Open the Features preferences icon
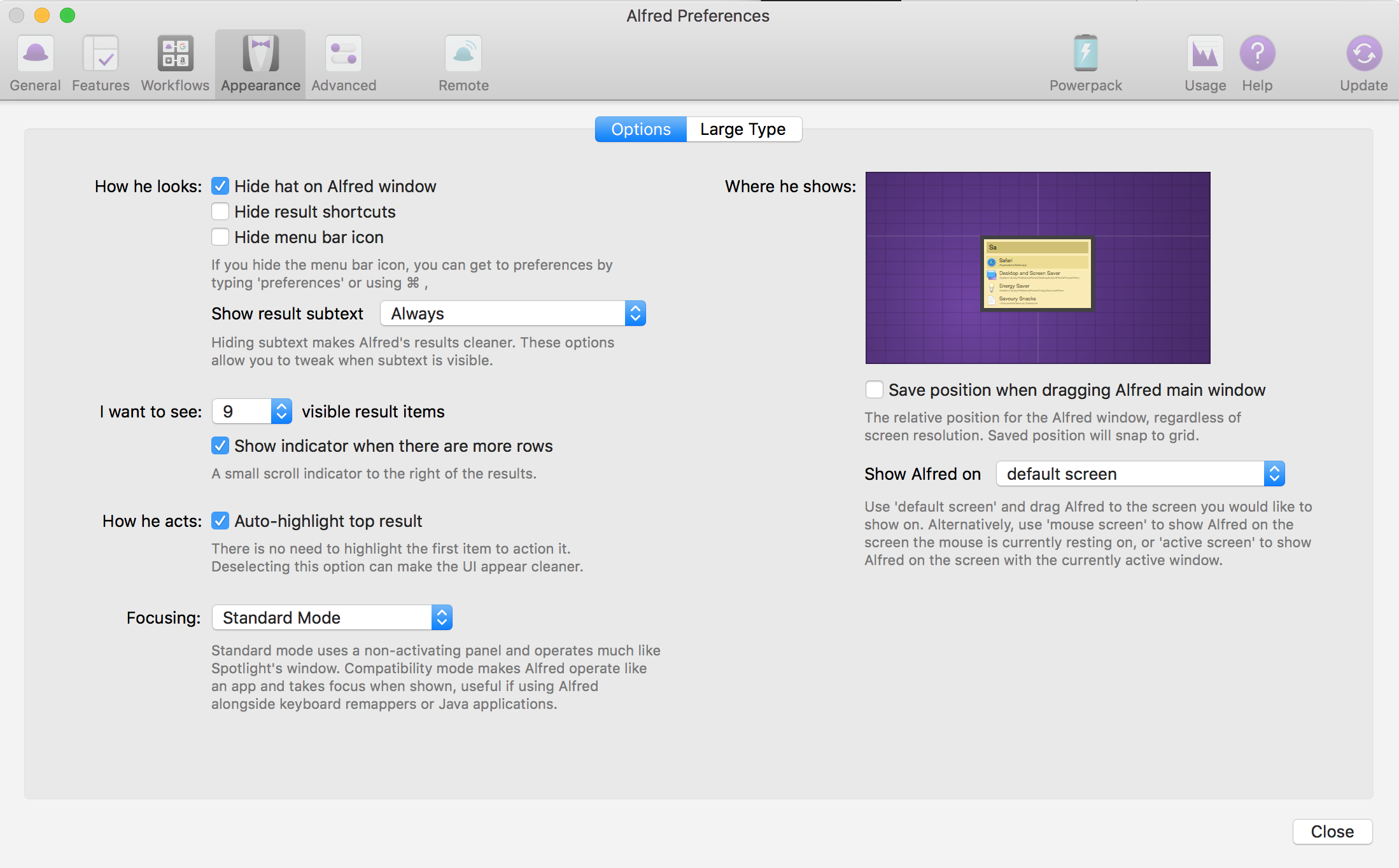This screenshot has height=868, width=1399. coord(101,54)
